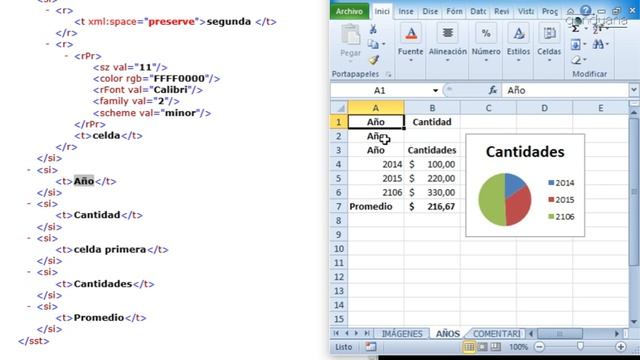640x360 pixels.
Task: Click the Select All corner triangle
Action: [340, 108]
